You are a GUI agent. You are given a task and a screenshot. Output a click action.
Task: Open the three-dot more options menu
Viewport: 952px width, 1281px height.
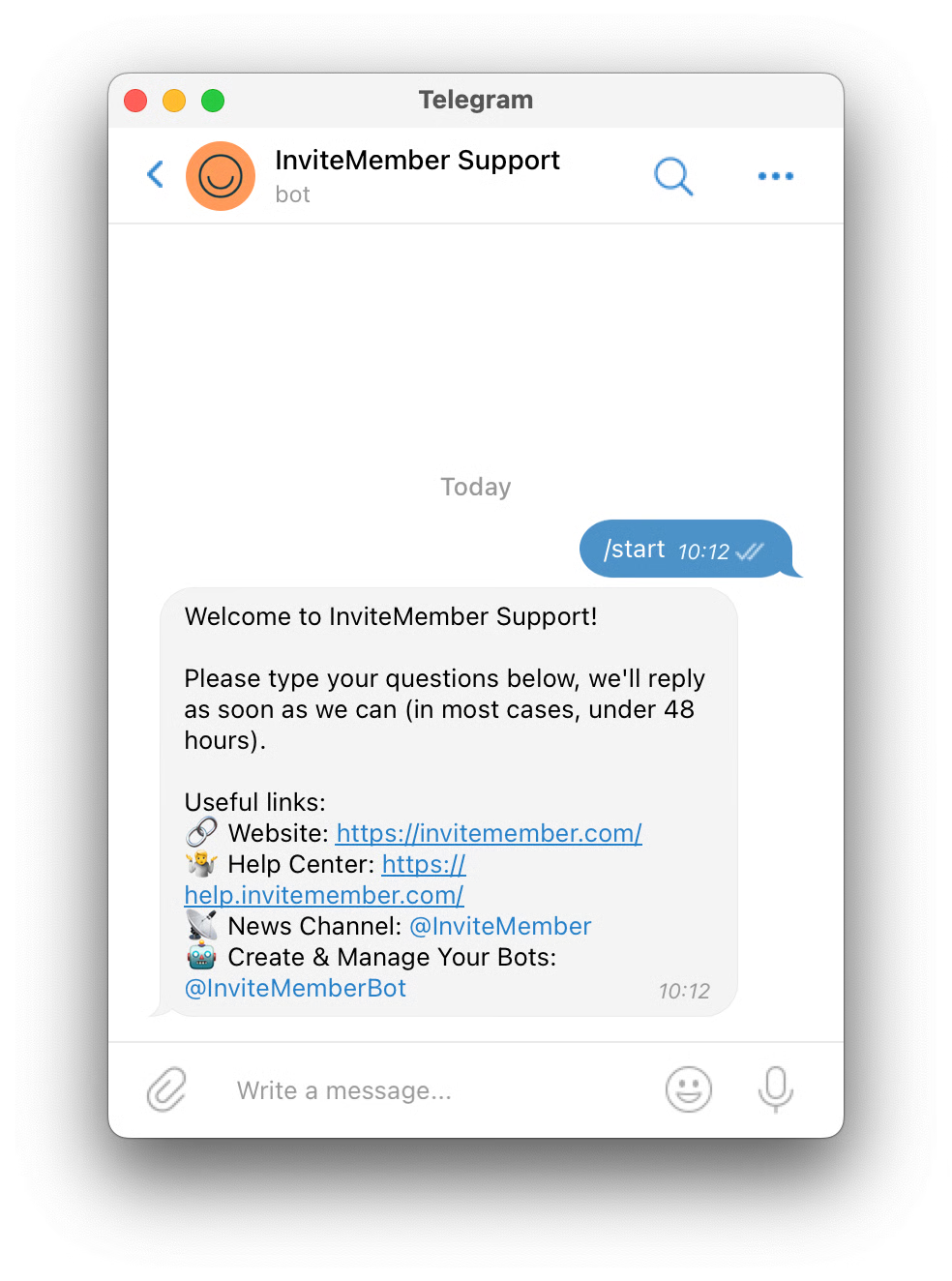776,176
